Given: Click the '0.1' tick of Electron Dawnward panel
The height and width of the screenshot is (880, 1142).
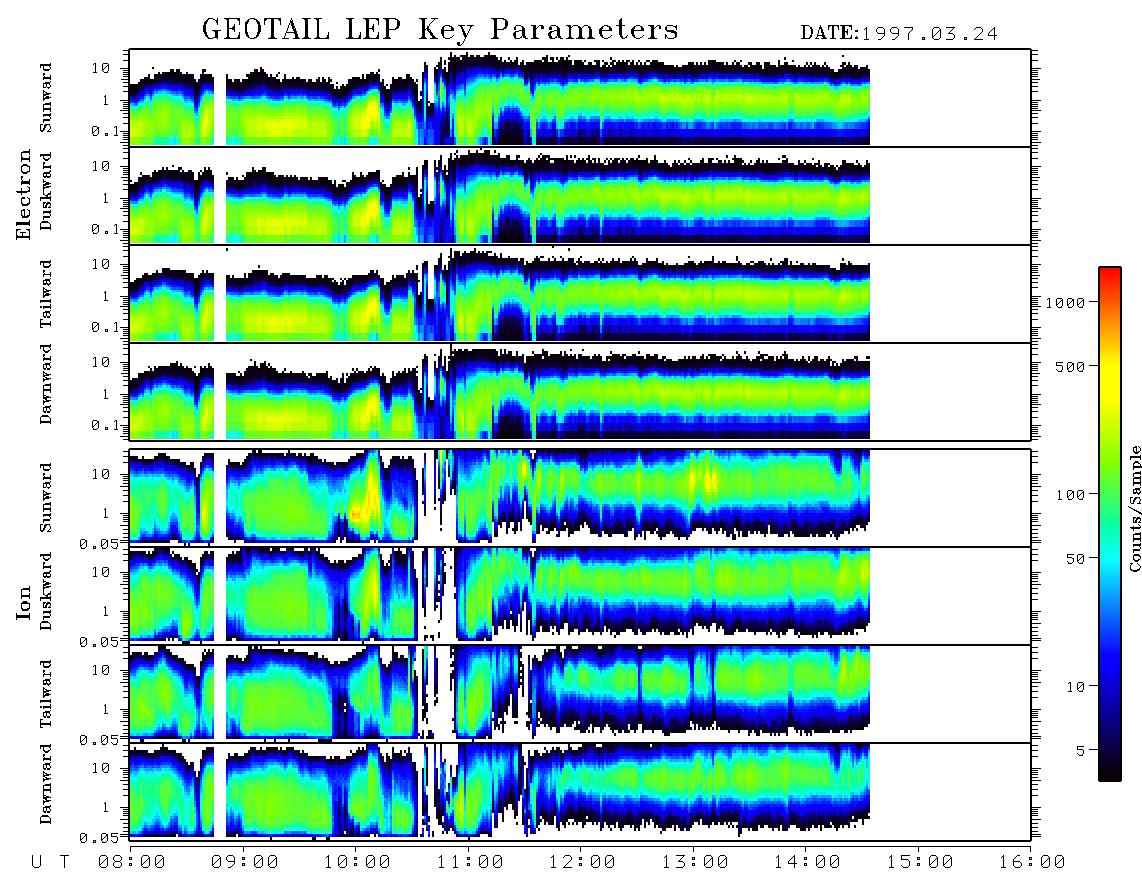Looking at the screenshot, I should 105,425.
